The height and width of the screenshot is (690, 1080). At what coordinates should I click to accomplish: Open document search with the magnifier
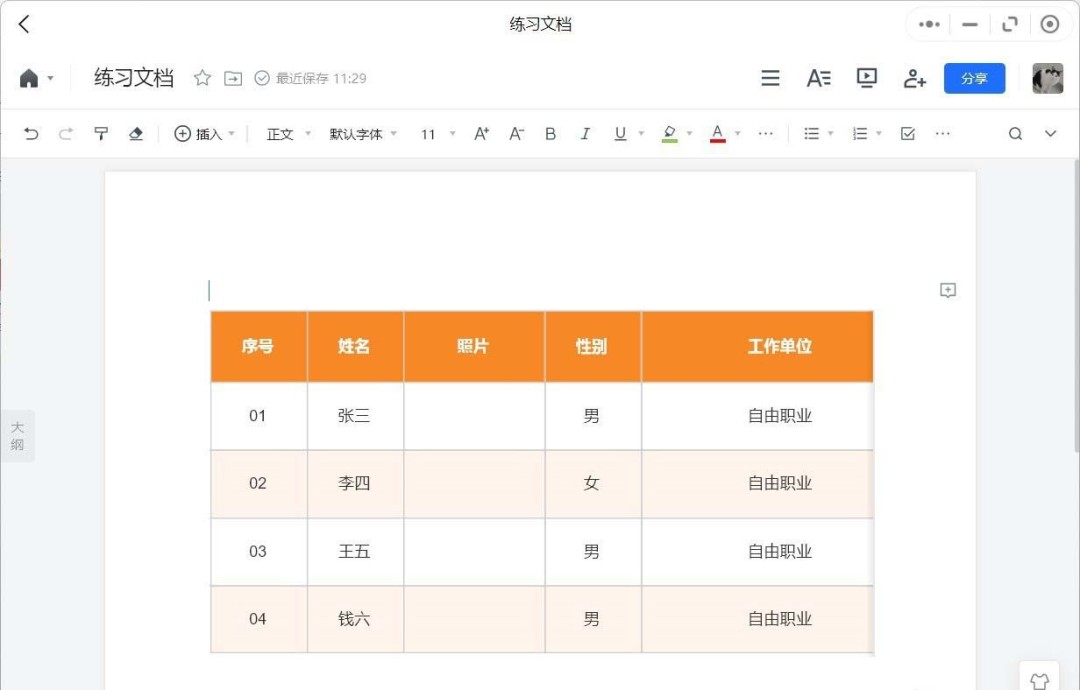click(1015, 133)
